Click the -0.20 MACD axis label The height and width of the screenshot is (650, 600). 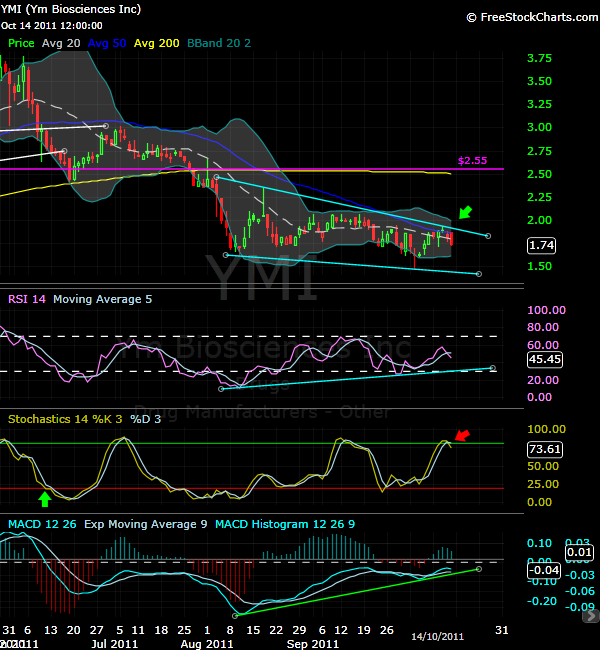pyautogui.click(x=542, y=601)
